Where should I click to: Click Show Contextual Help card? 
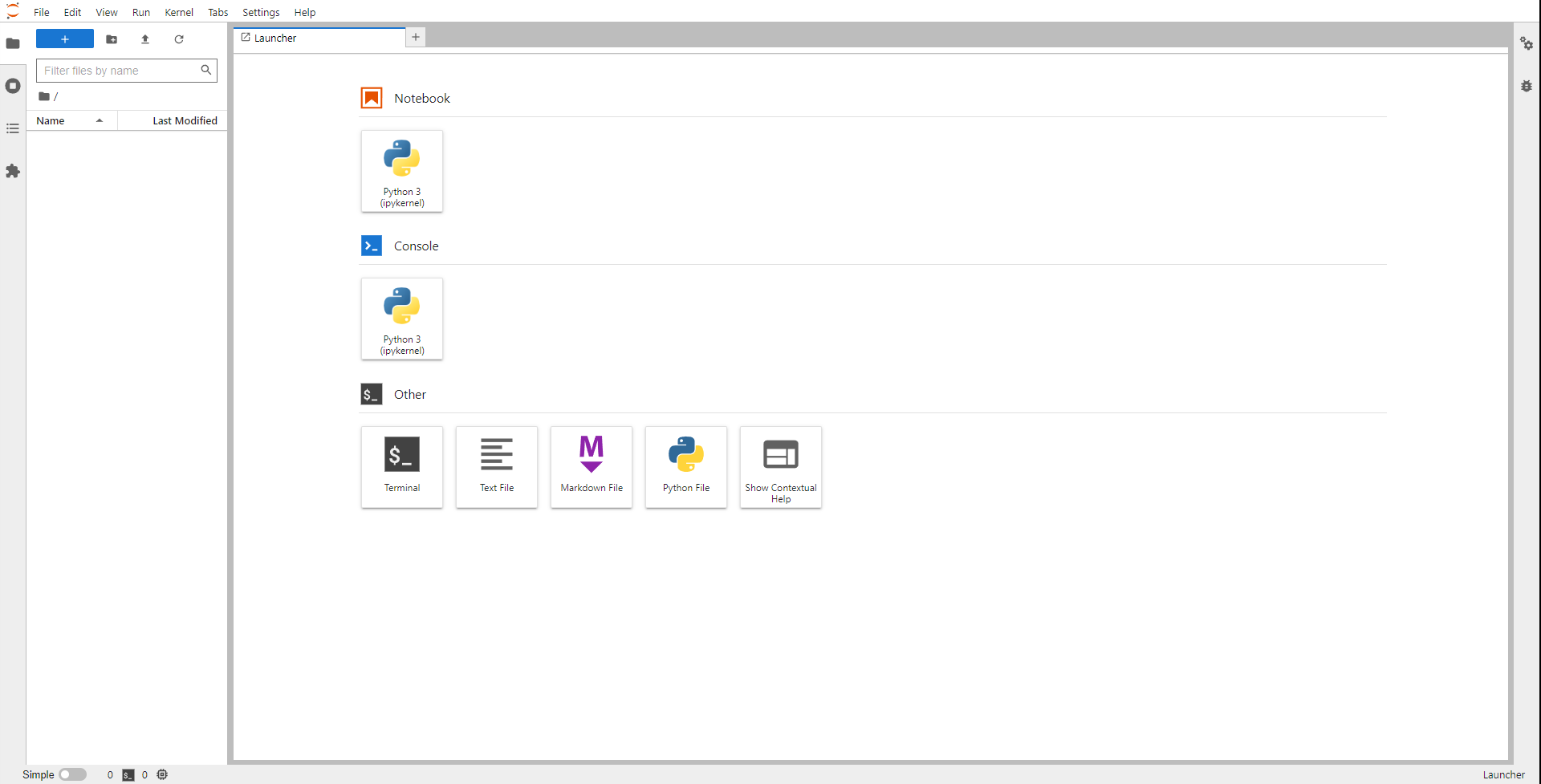[x=781, y=467]
